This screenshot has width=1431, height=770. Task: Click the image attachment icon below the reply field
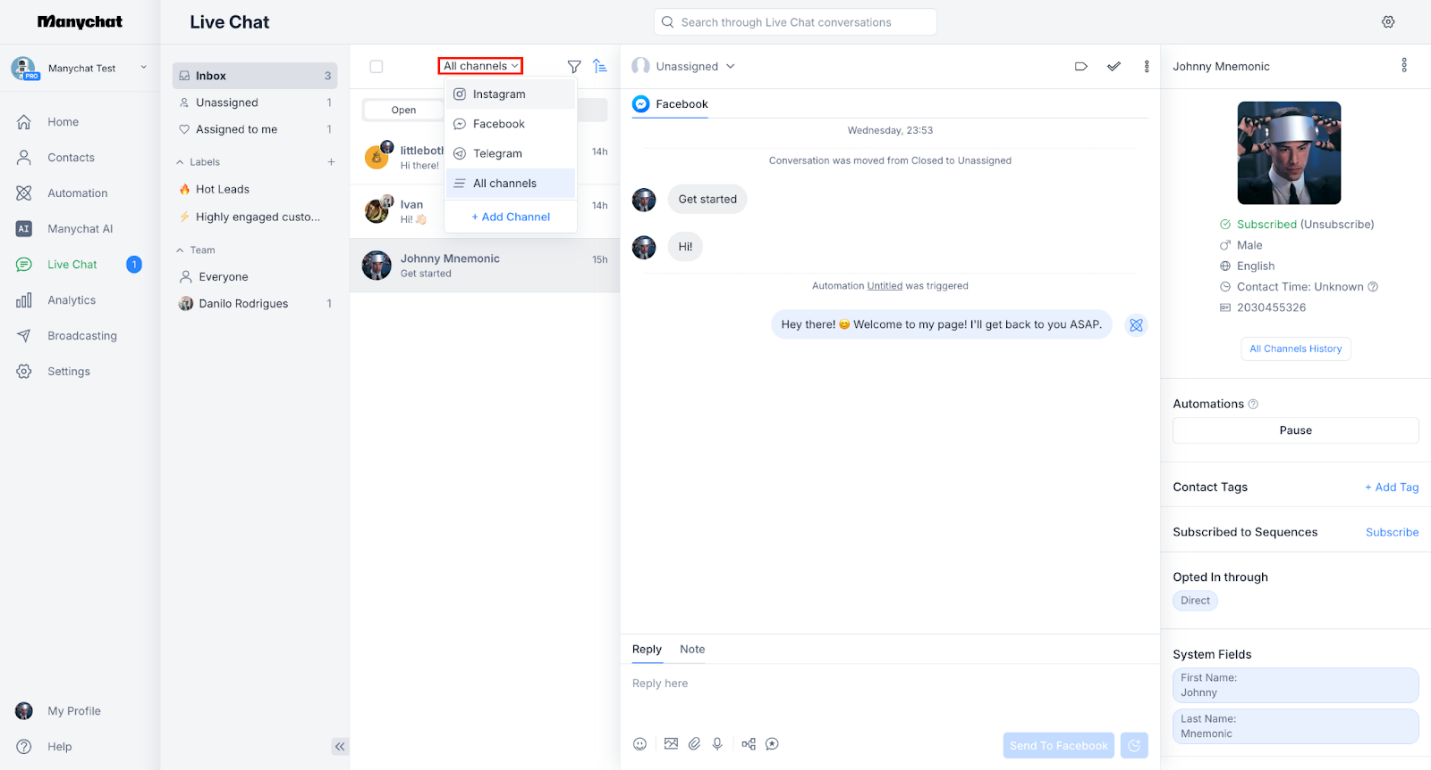(671, 744)
